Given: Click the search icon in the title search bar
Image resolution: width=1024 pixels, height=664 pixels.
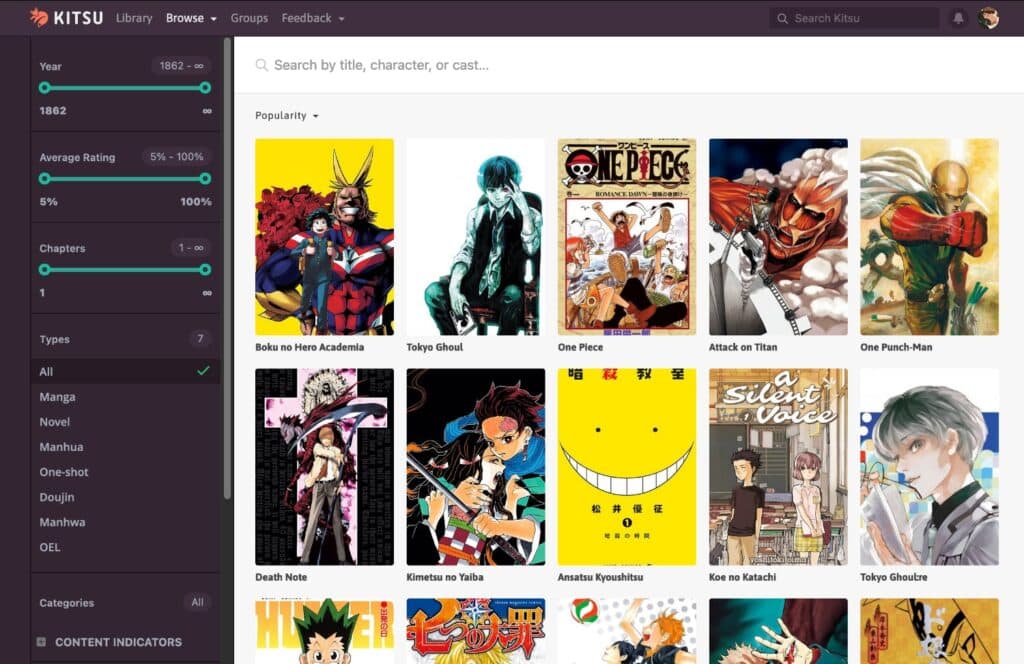Looking at the screenshot, I should [x=261, y=64].
